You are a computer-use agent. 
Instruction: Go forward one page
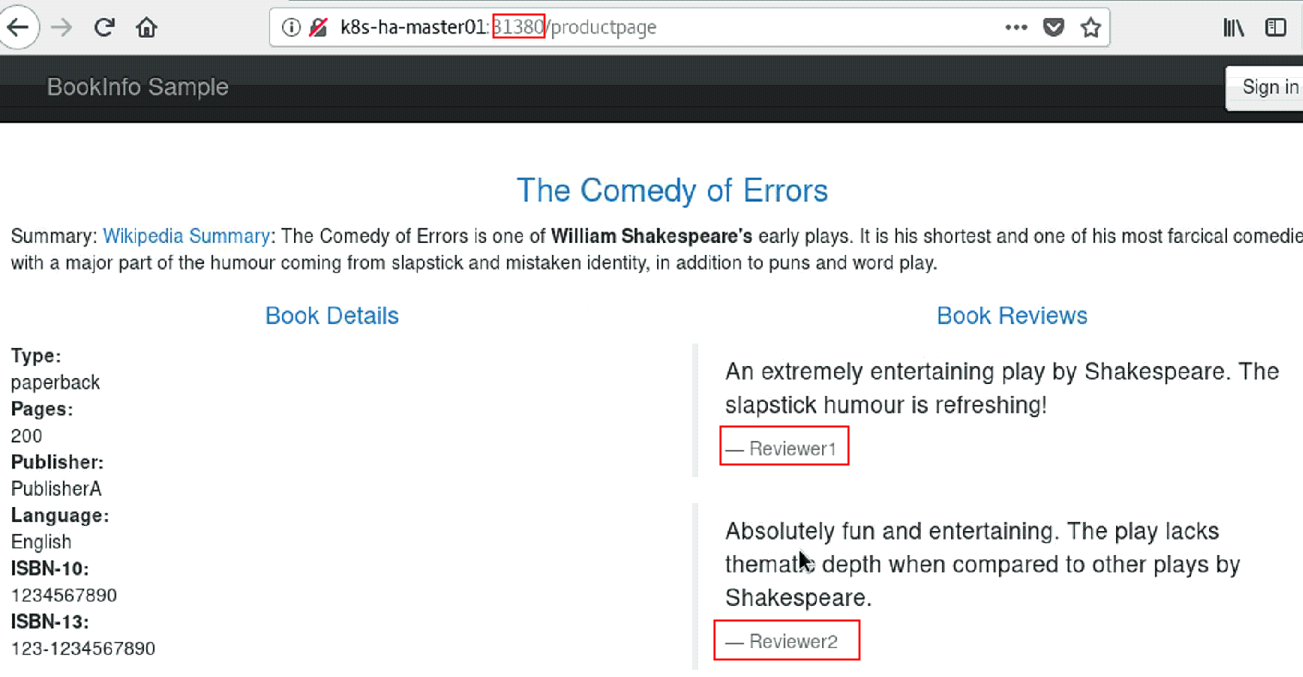(62, 27)
